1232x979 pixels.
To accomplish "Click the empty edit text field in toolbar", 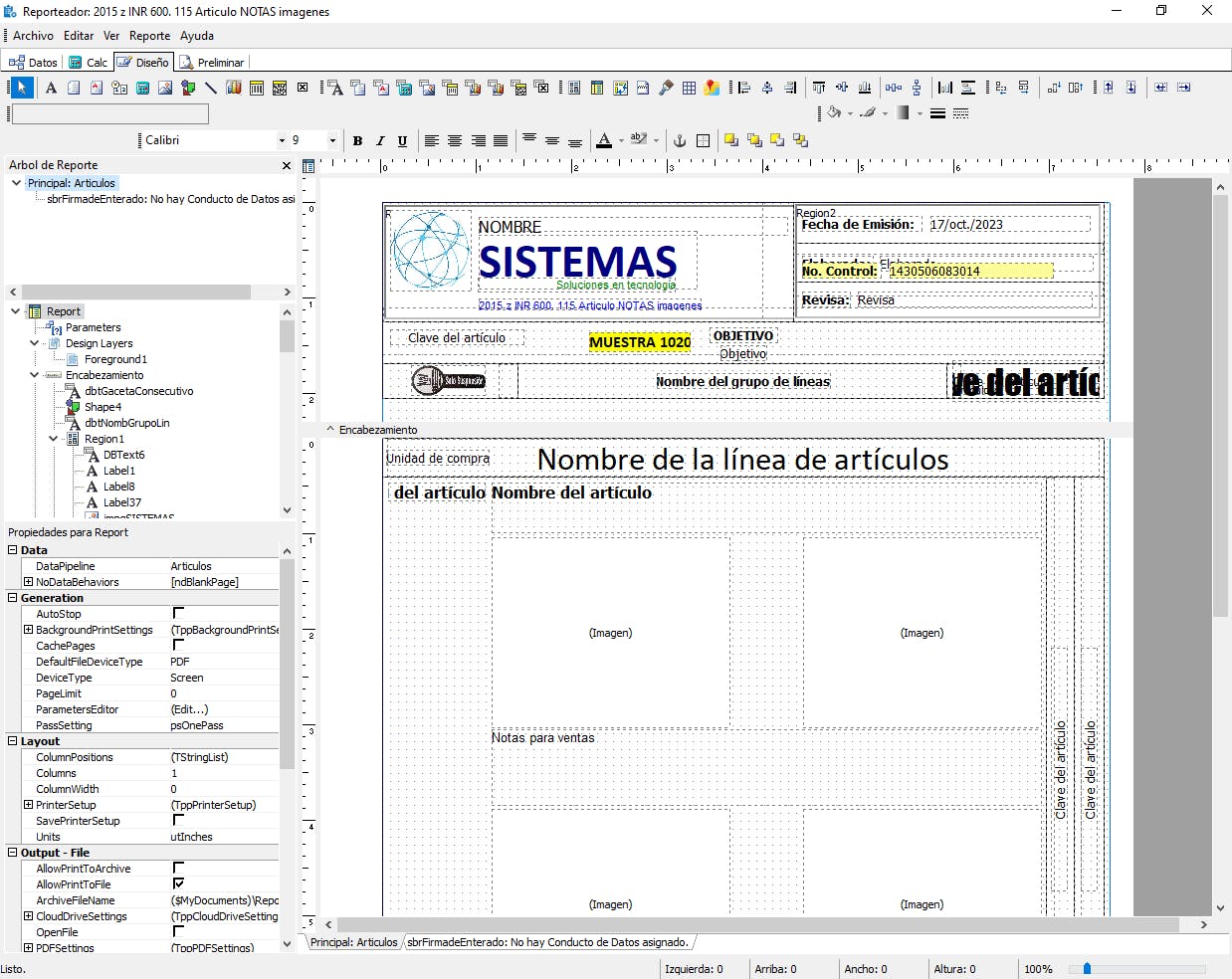I will tap(110, 113).
